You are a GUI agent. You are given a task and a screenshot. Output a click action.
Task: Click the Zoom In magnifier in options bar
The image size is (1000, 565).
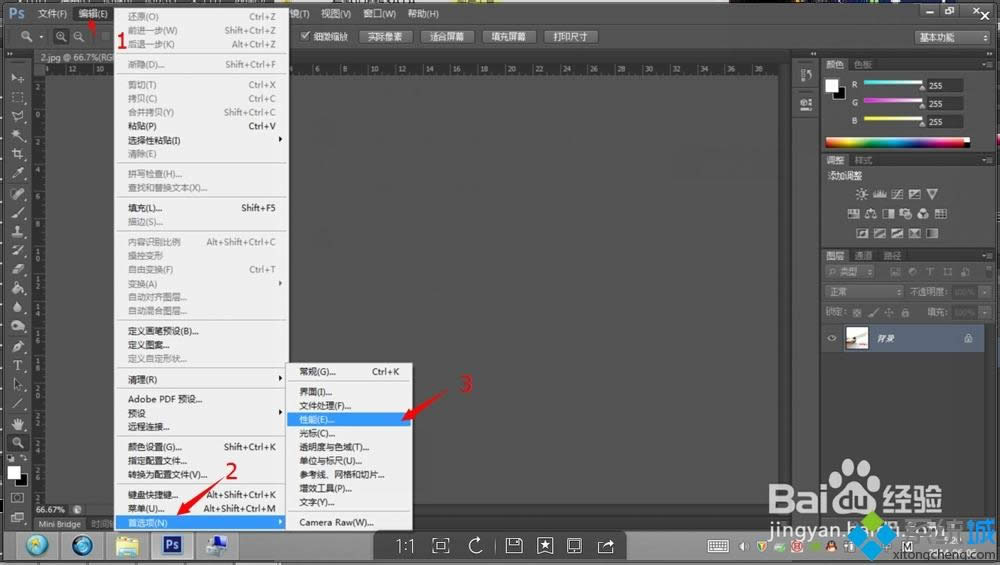[x=61, y=37]
